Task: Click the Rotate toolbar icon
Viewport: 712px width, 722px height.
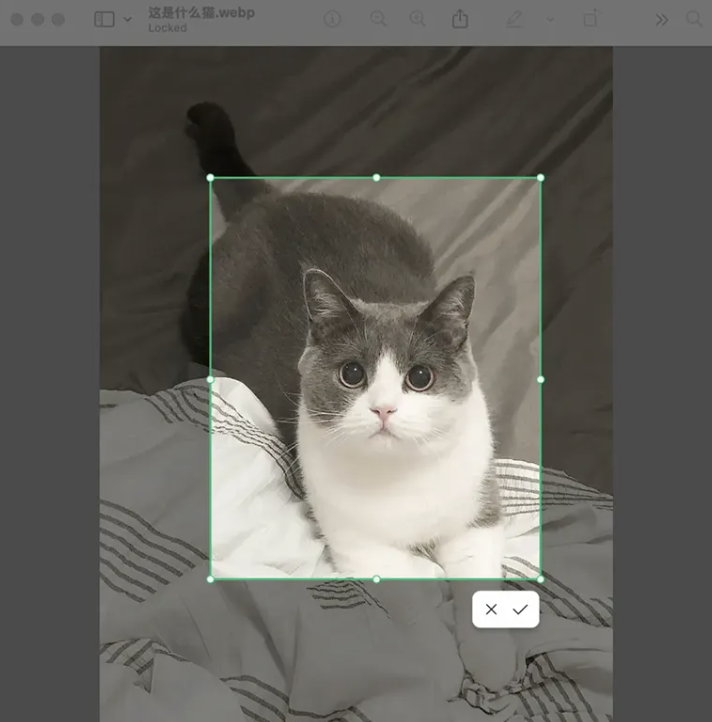Action: 590,19
